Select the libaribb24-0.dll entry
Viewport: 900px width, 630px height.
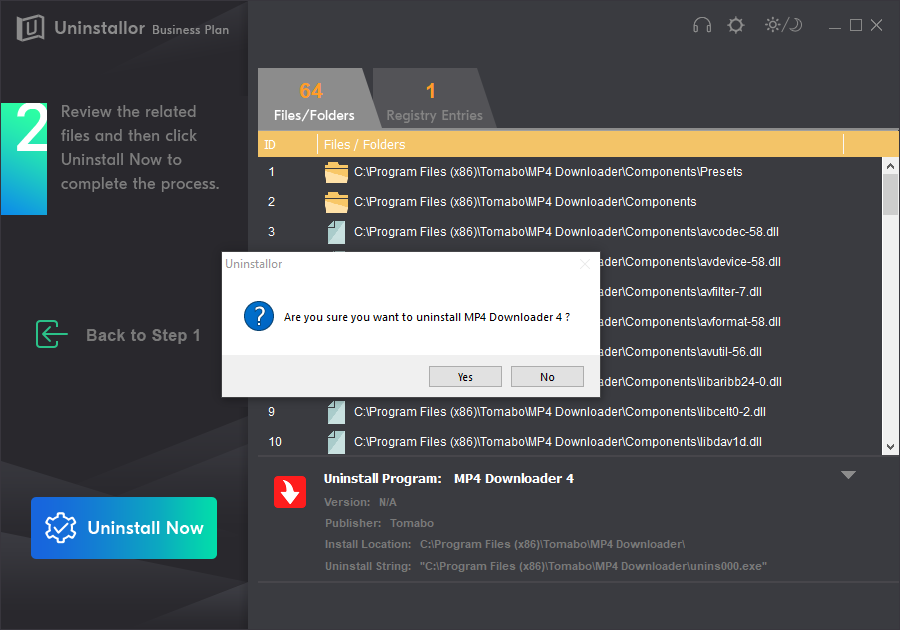pyautogui.click(x=691, y=382)
